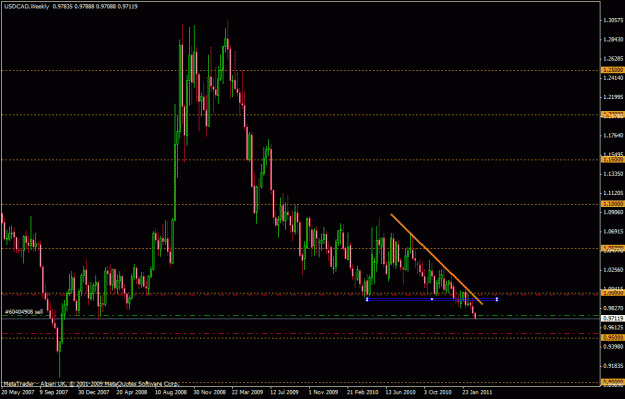Click the orange 0.95000 level price tag
This screenshot has height=399, width=625.
click(613, 338)
